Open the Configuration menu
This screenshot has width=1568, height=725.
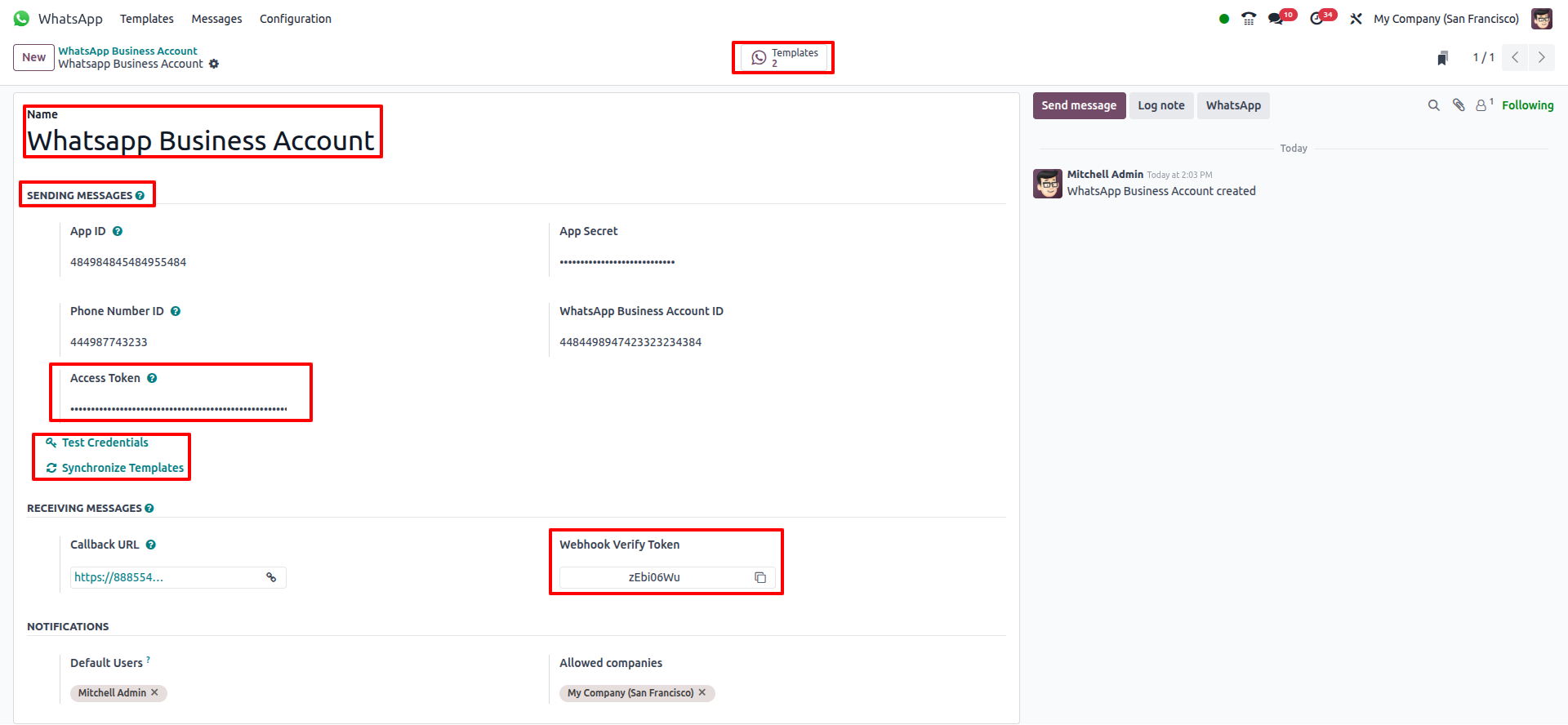(x=295, y=19)
